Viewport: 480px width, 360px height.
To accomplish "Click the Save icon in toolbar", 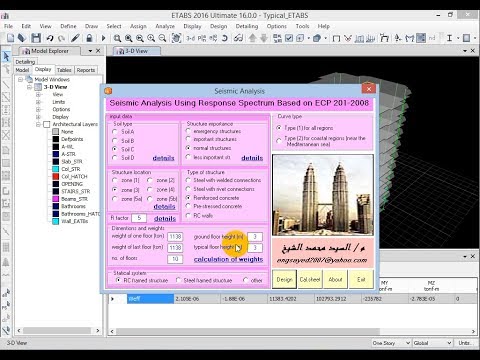I will [36, 38].
